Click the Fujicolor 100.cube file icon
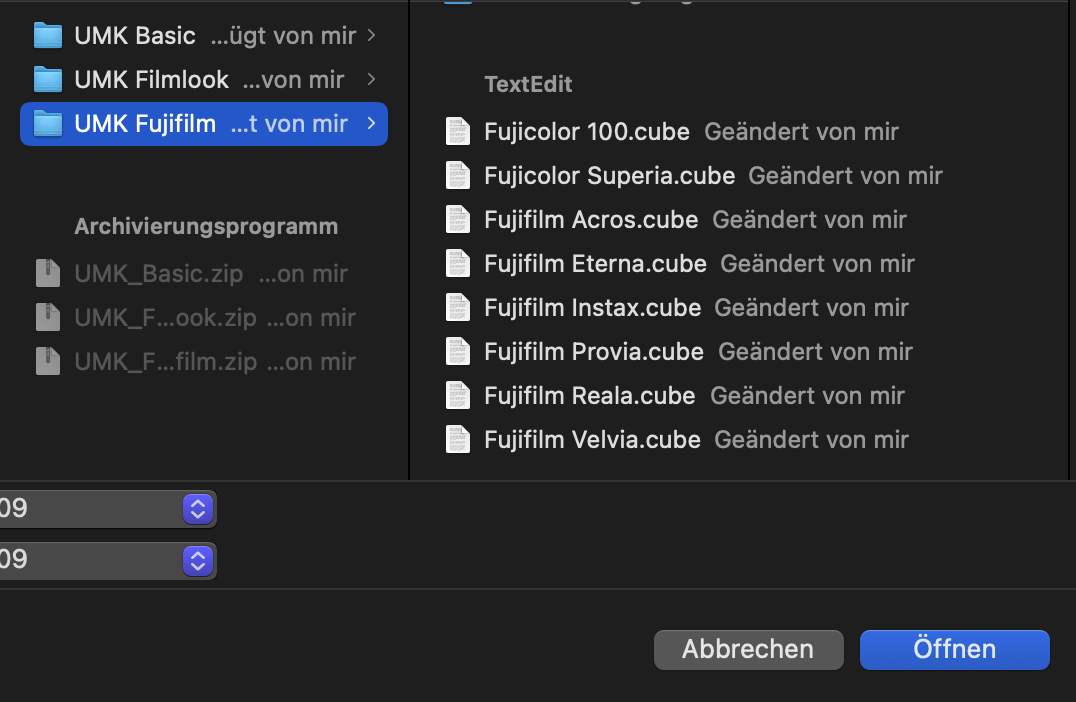 point(458,132)
